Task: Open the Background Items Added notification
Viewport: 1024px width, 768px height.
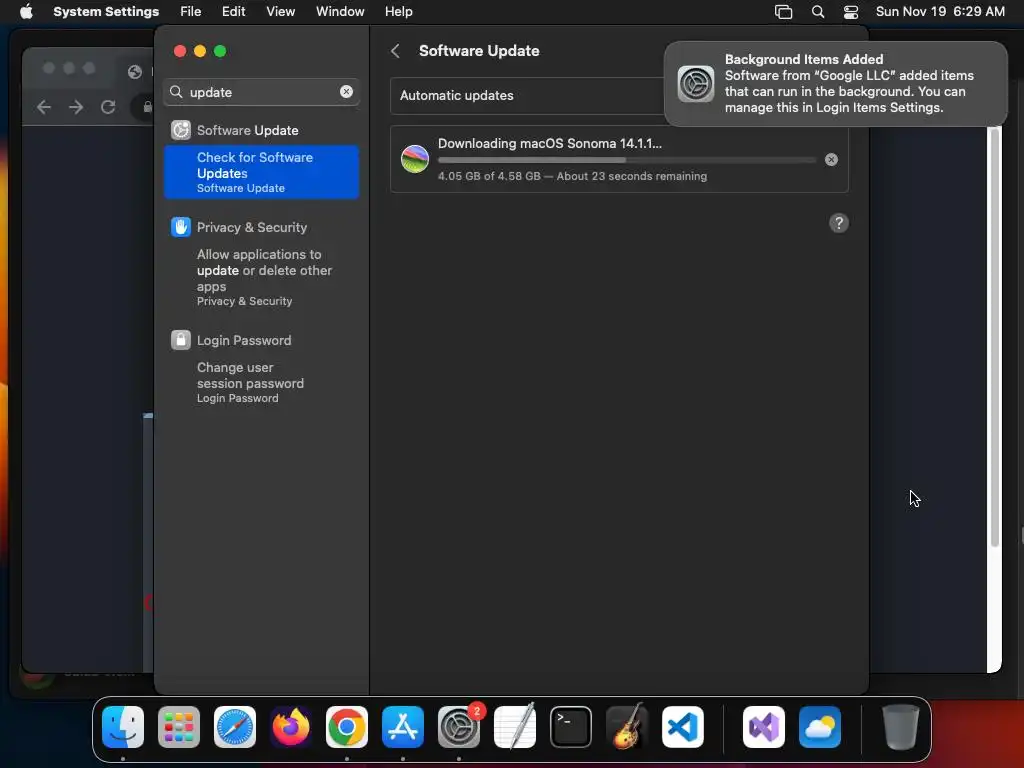Action: [x=835, y=84]
